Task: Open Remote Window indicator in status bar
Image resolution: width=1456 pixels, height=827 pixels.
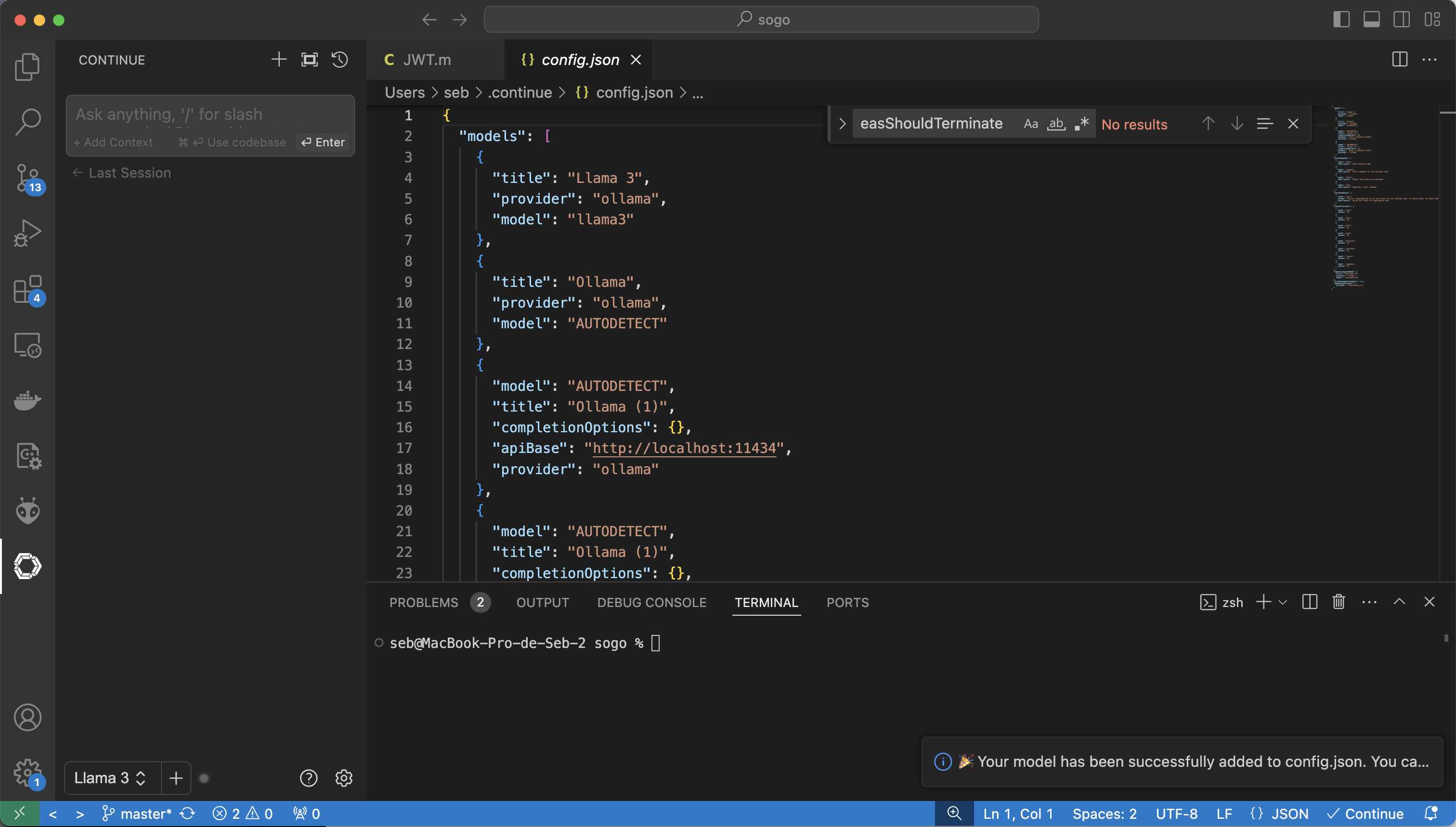Action: [x=19, y=814]
